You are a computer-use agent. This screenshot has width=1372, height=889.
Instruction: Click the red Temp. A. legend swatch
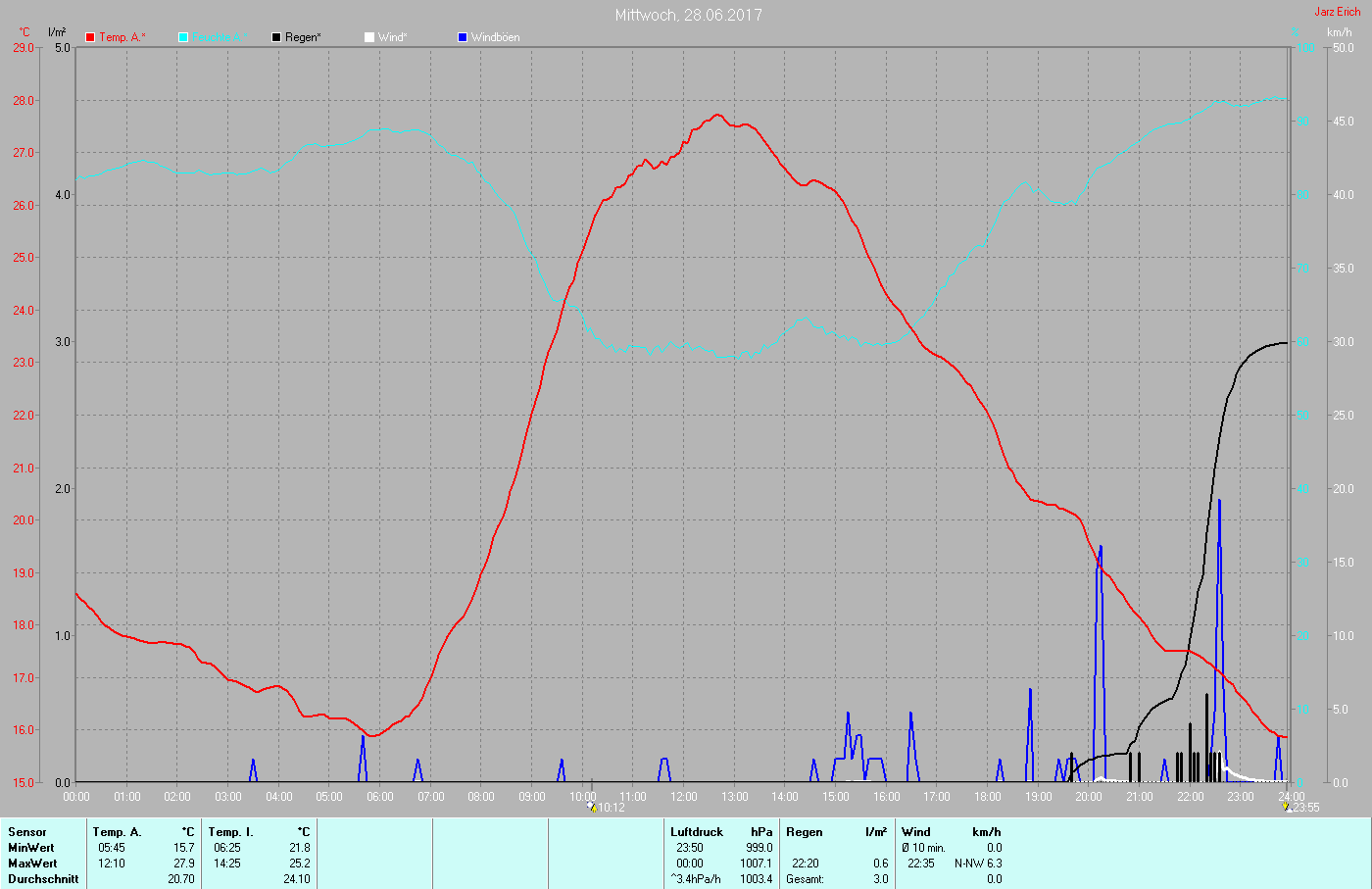pyautogui.click(x=90, y=37)
